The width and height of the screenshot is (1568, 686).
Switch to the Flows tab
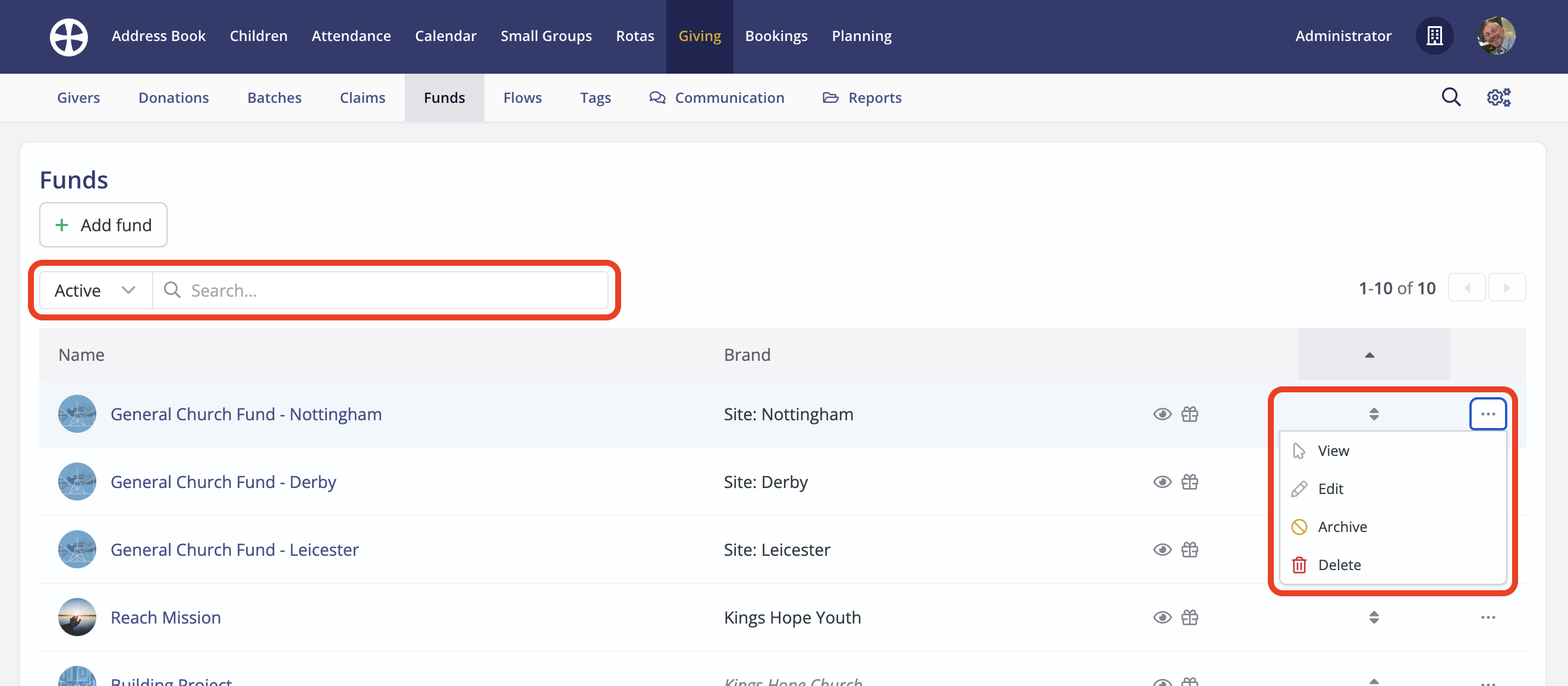(x=522, y=97)
